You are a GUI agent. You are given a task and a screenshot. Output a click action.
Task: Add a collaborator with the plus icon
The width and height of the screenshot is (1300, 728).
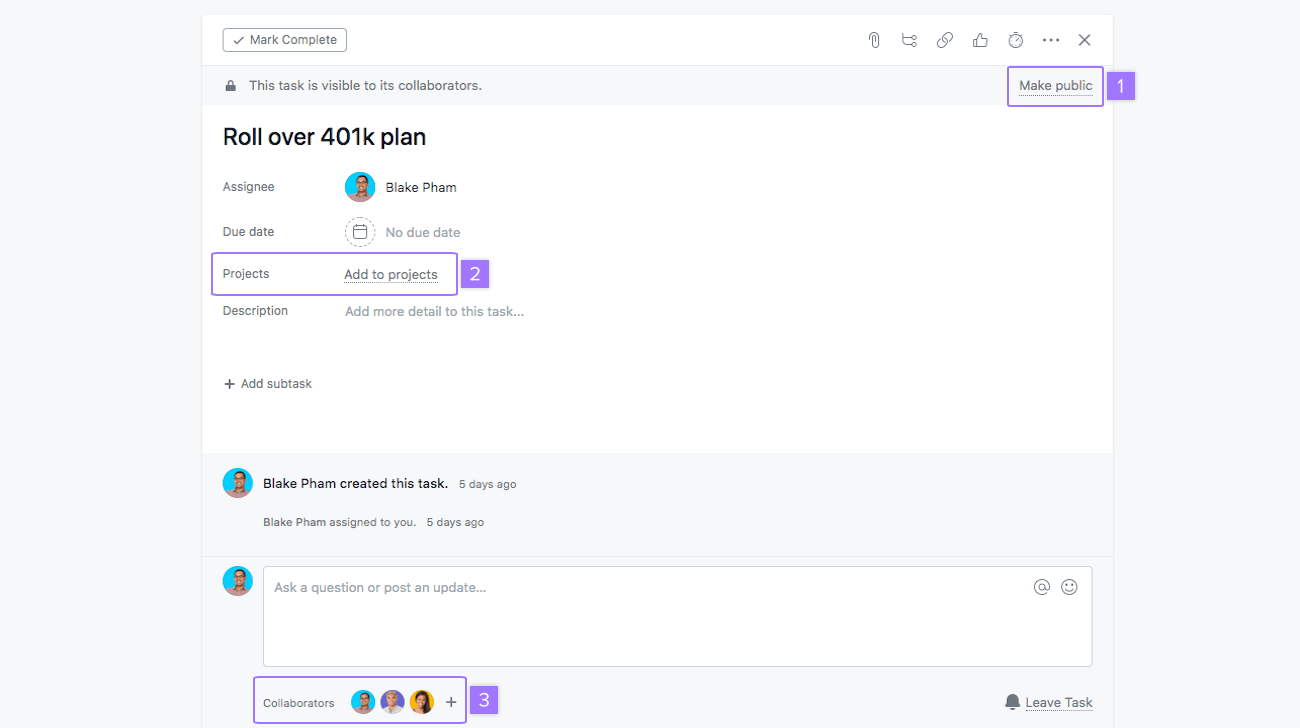pyautogui.click(x=451, y=702)
